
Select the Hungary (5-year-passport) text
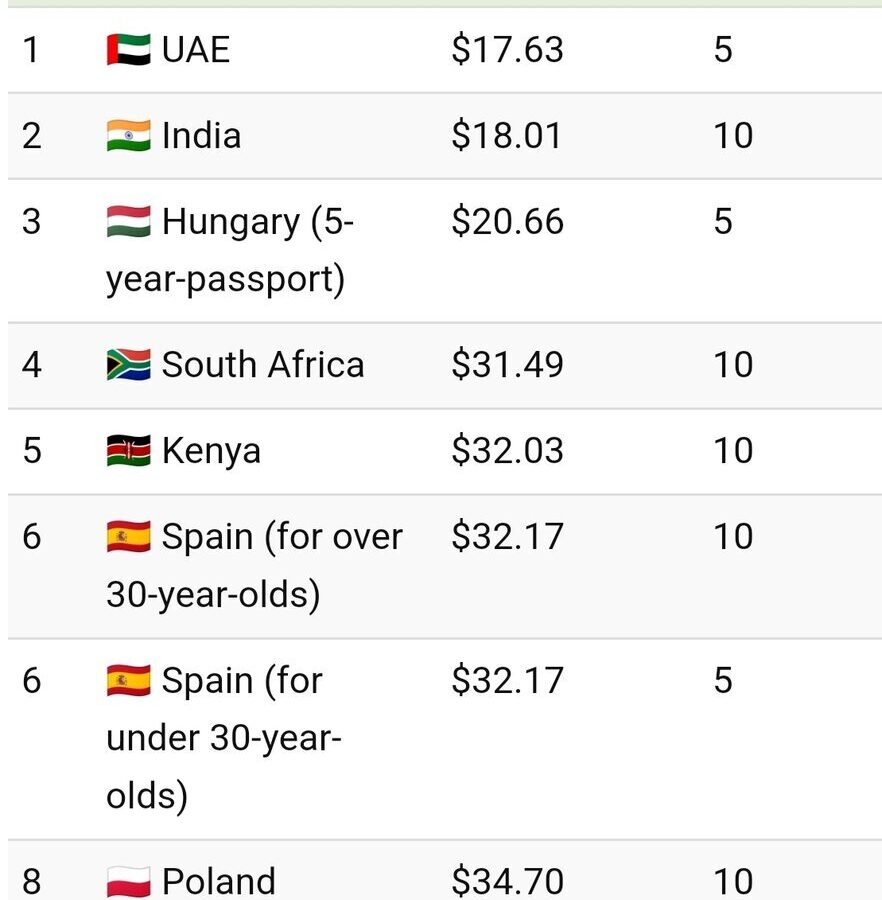pyautogui.click(x=230, y=251)
